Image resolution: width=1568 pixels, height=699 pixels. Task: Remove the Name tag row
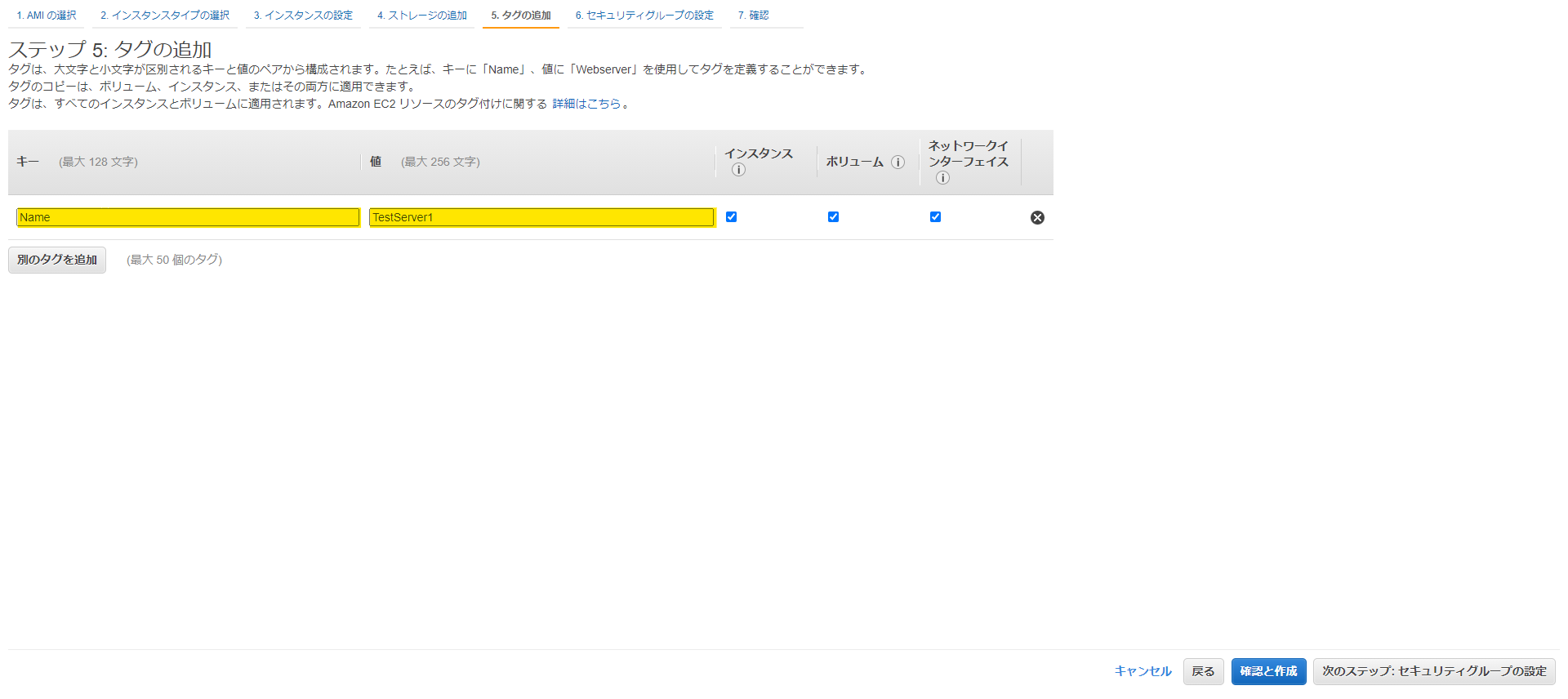pos(1037,217)
